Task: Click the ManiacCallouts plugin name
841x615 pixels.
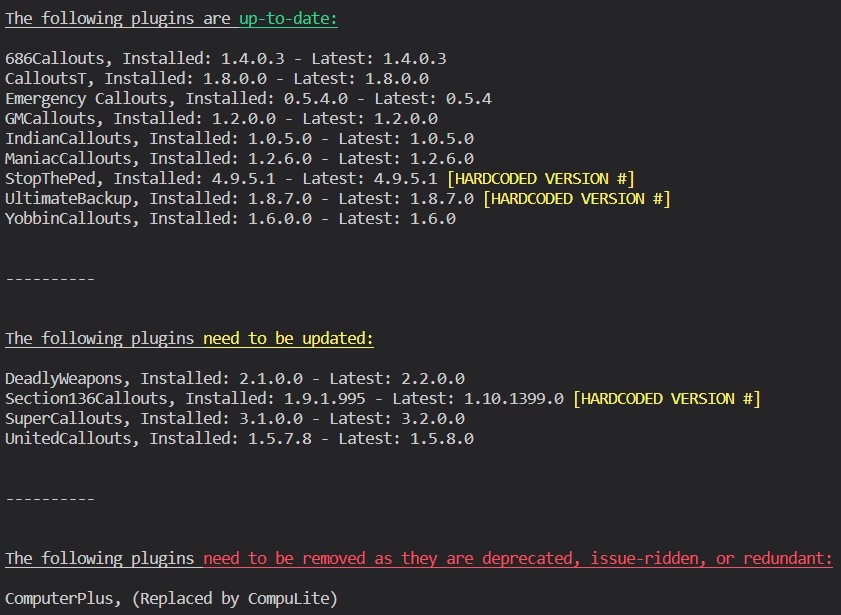Action: (67, 159)
